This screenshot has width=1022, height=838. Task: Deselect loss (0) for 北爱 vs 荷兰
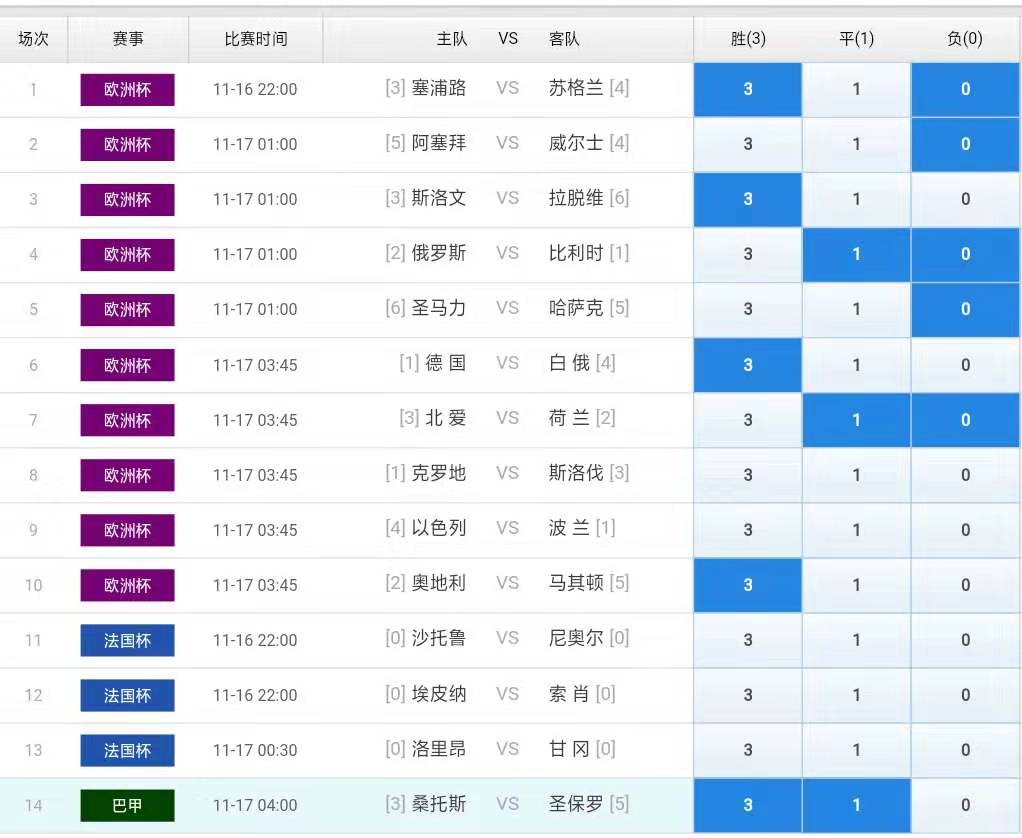tap(965, 420)
